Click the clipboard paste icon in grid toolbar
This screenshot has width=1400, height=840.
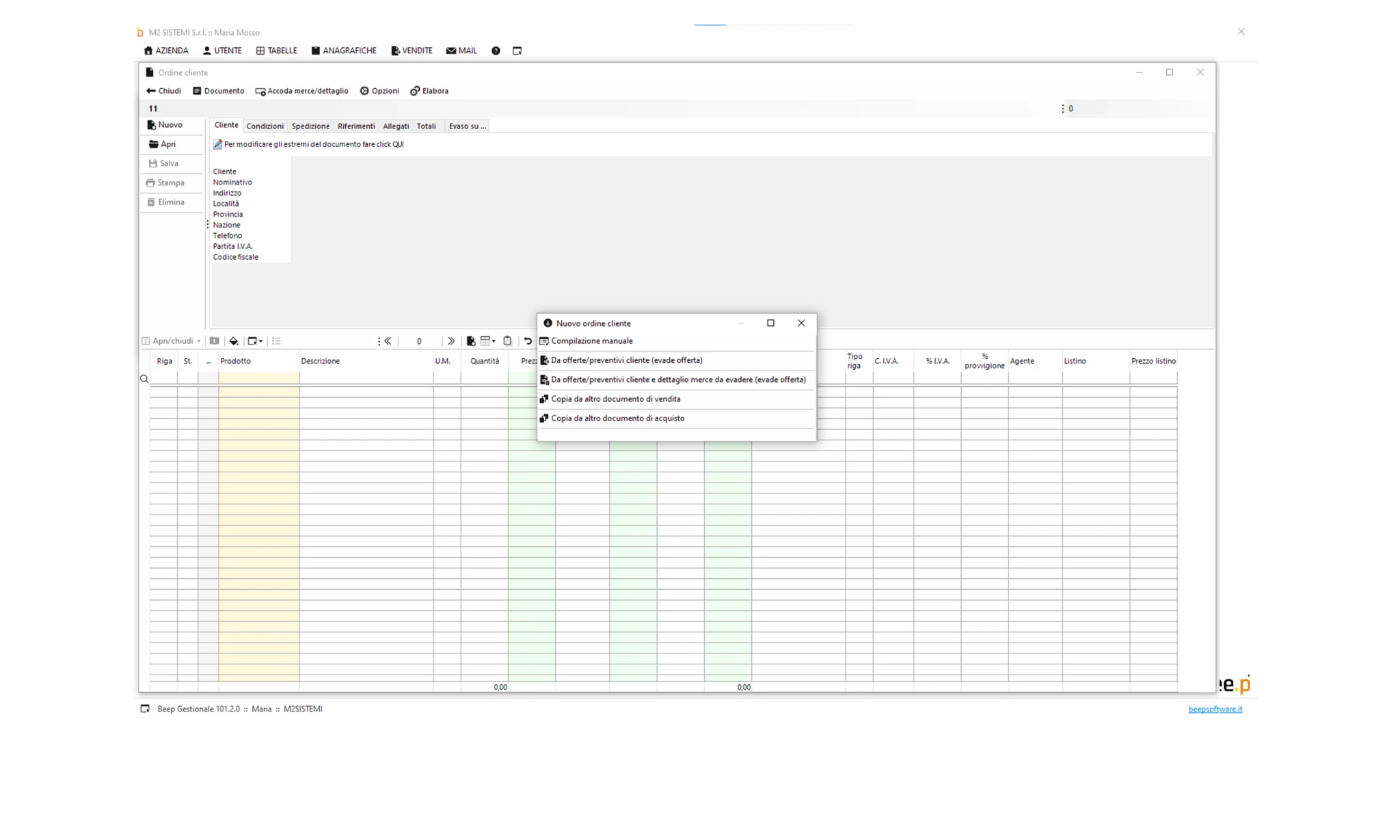(x=507, y=341)
